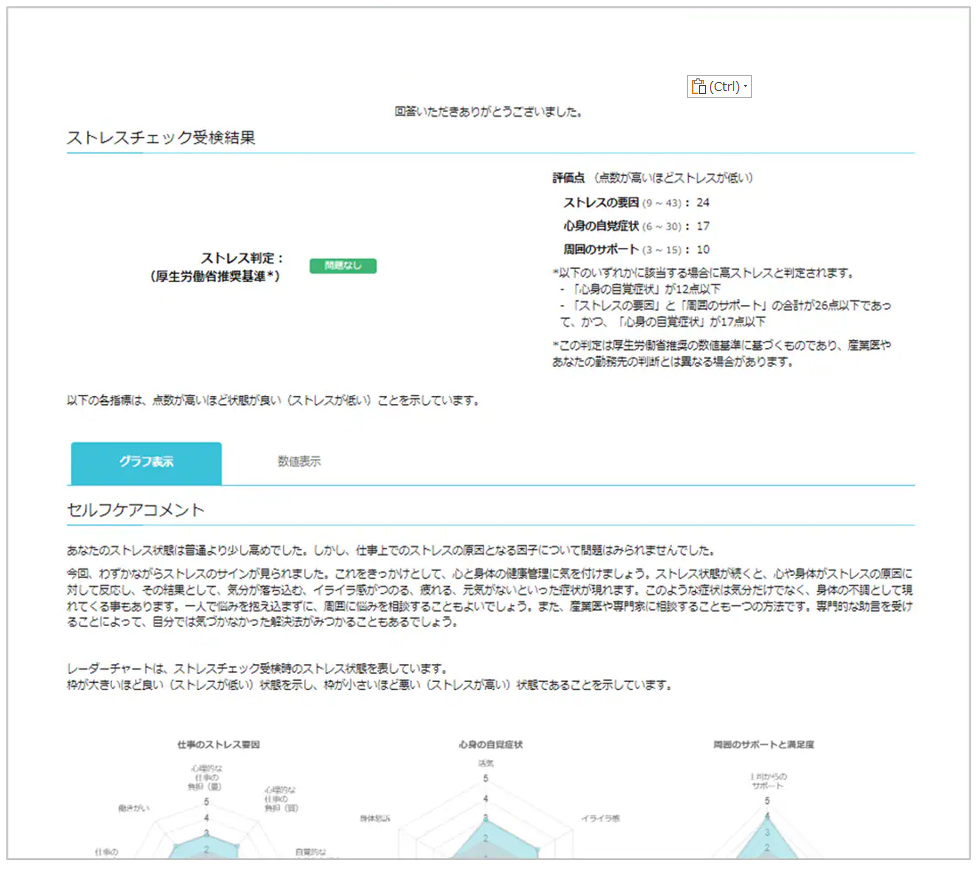Click the イライラ感 axis label
Image resolution: width=980 pixels, height=871 pixels.
pos(600,818)
